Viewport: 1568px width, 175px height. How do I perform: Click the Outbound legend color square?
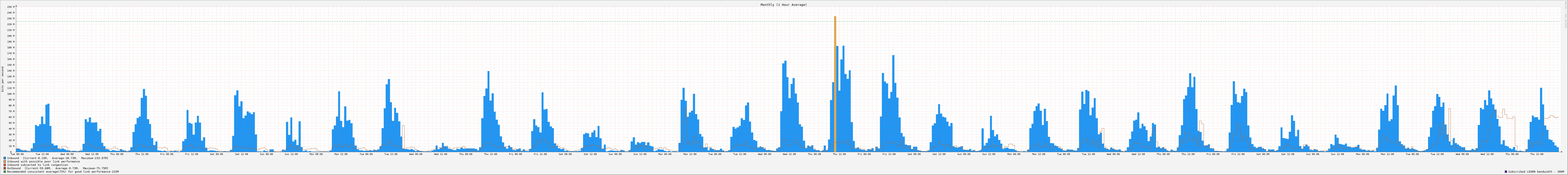click(5, 168)
